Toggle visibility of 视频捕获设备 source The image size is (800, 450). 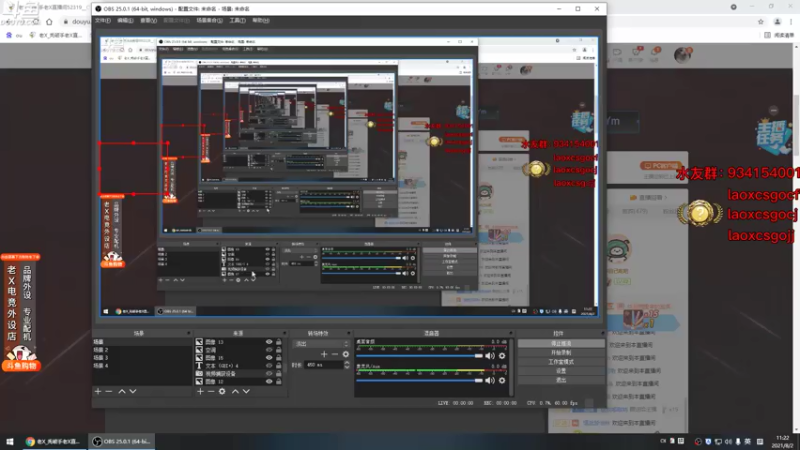coord(269,373)
